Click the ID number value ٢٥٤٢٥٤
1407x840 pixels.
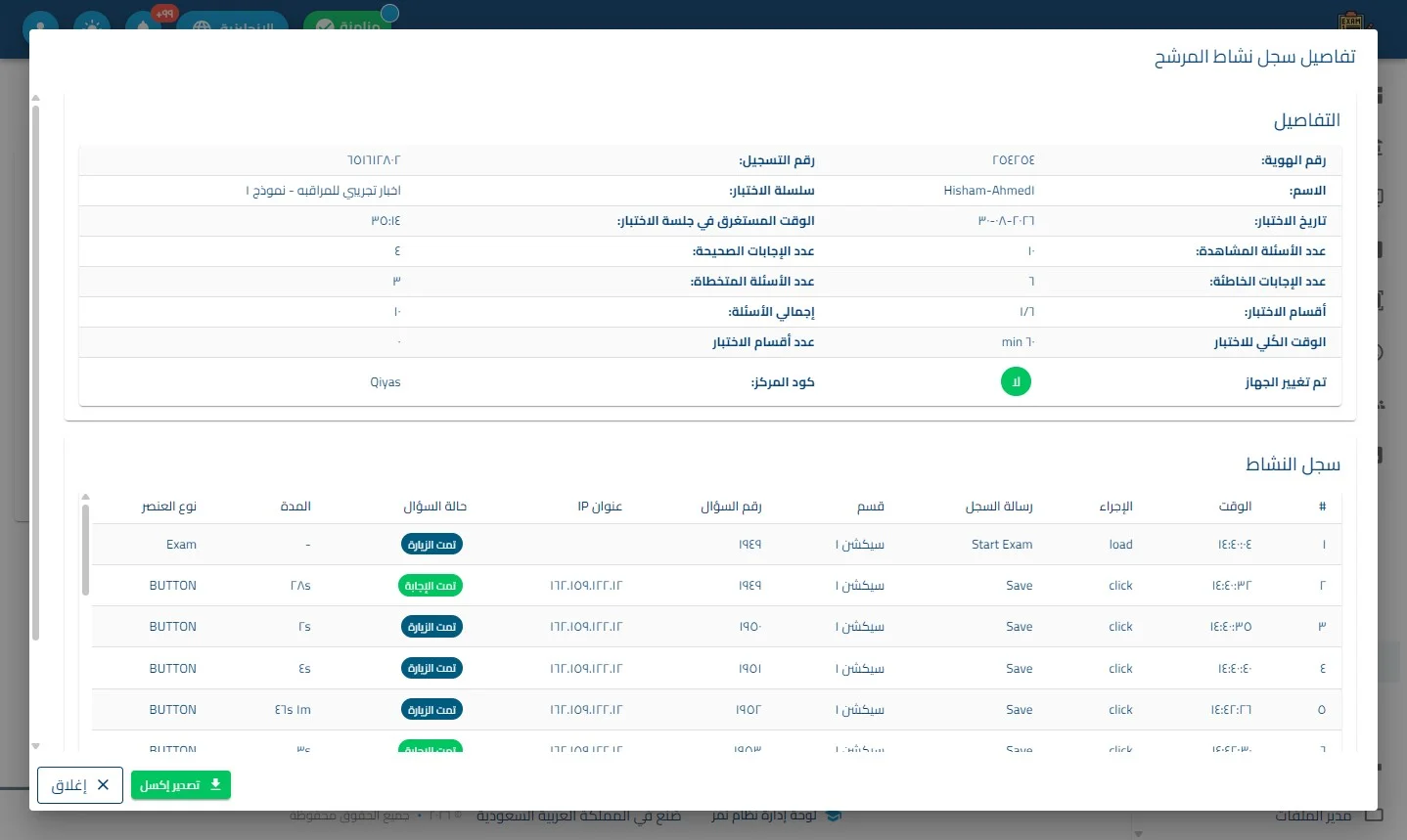1014,160
